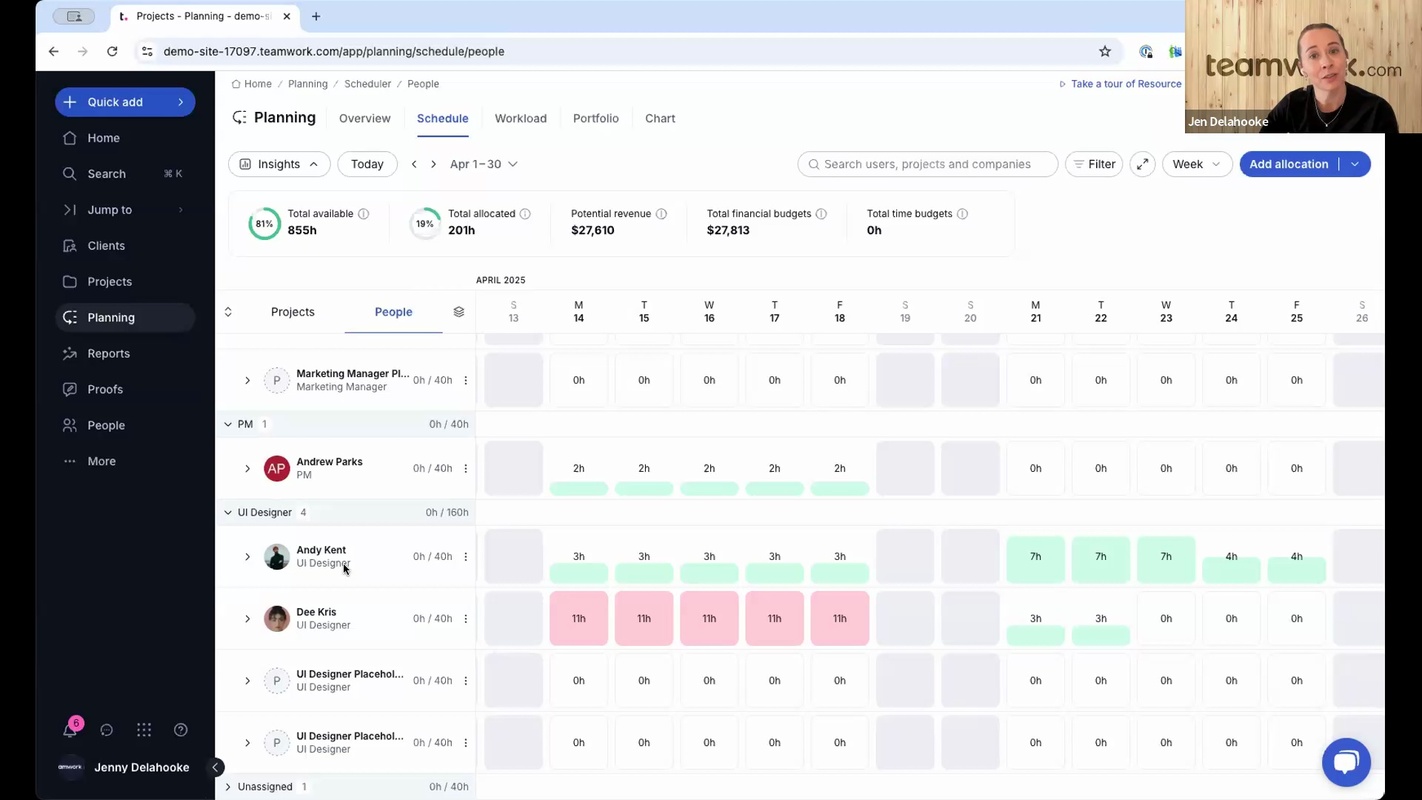Click the fullscreen expand icon

click(1142, 164)
